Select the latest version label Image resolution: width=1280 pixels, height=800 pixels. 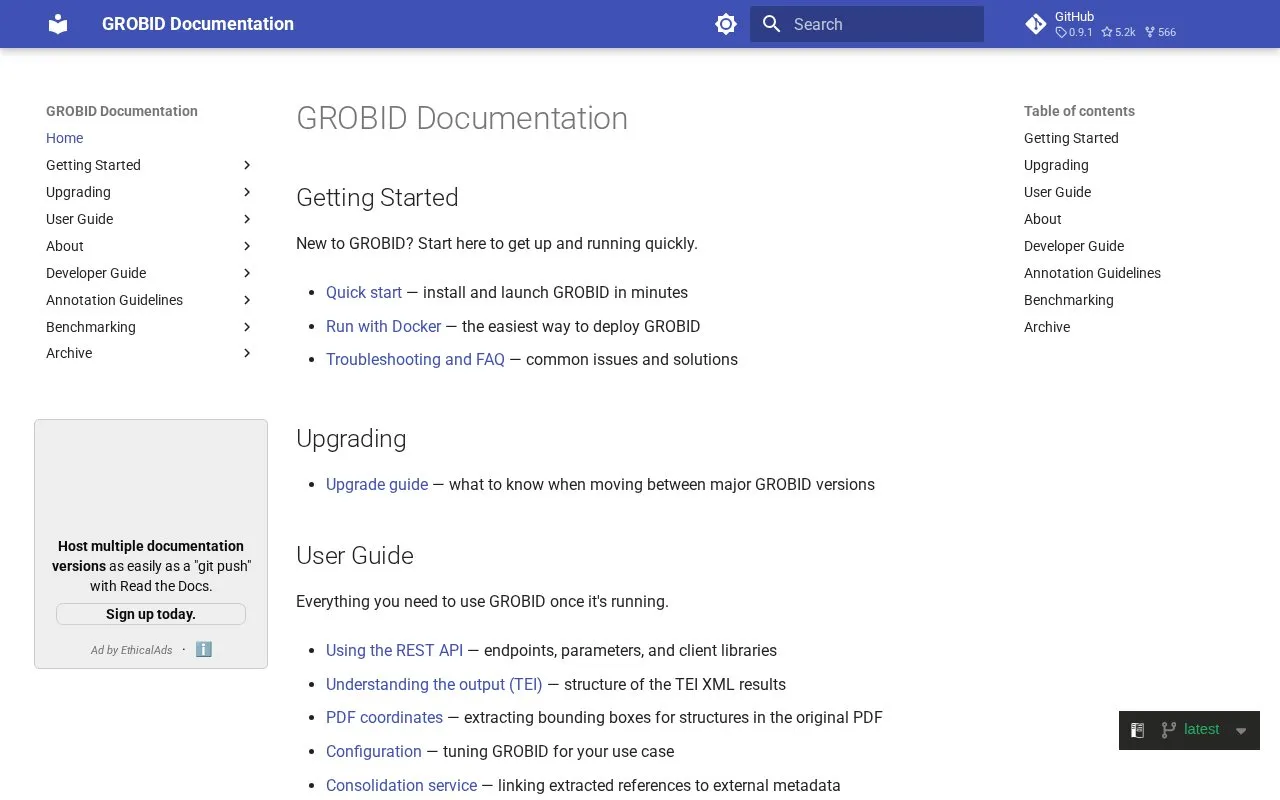click(1201, 730)
